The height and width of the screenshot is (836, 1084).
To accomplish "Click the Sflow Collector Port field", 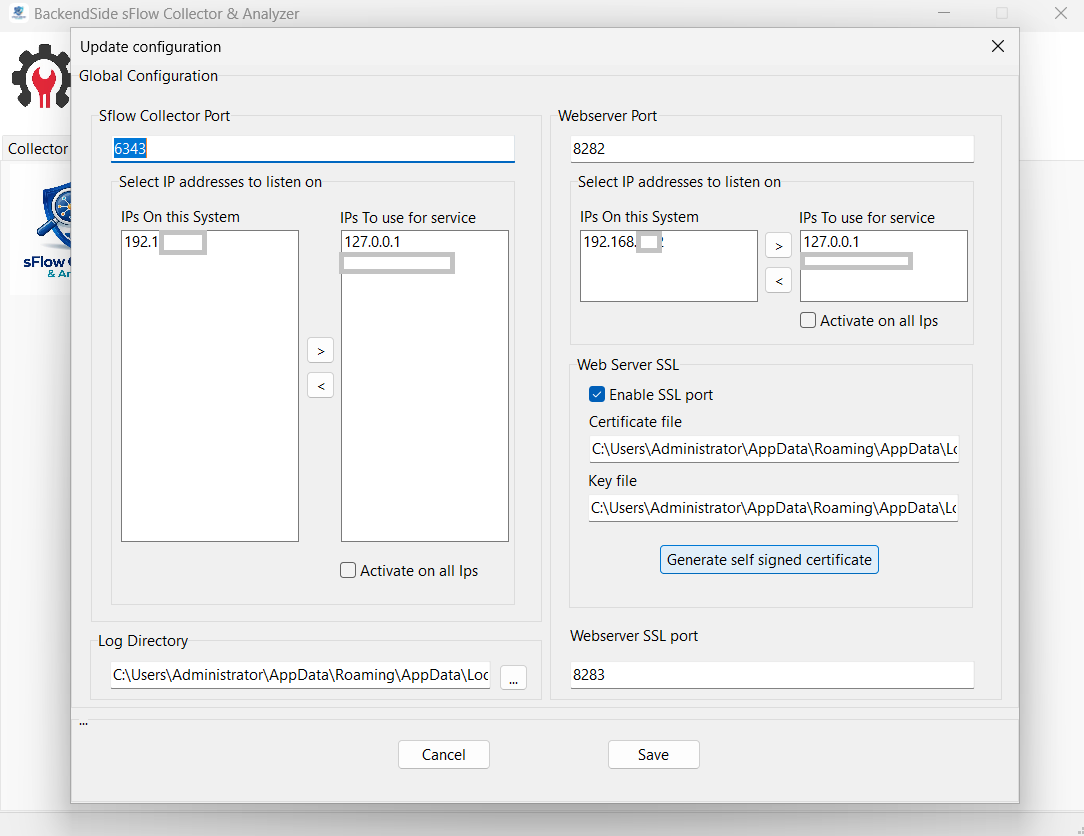I will [x=312, y=149].
